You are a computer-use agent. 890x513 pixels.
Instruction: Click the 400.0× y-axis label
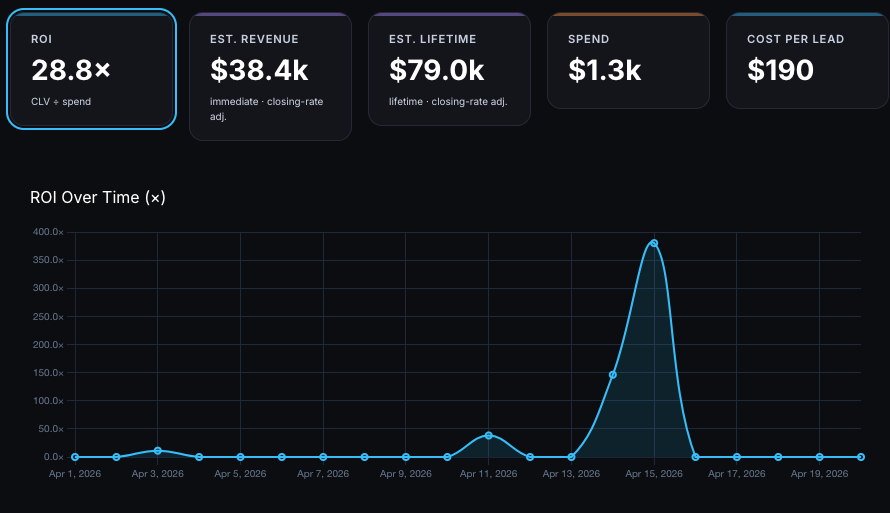tap(47, 232)
